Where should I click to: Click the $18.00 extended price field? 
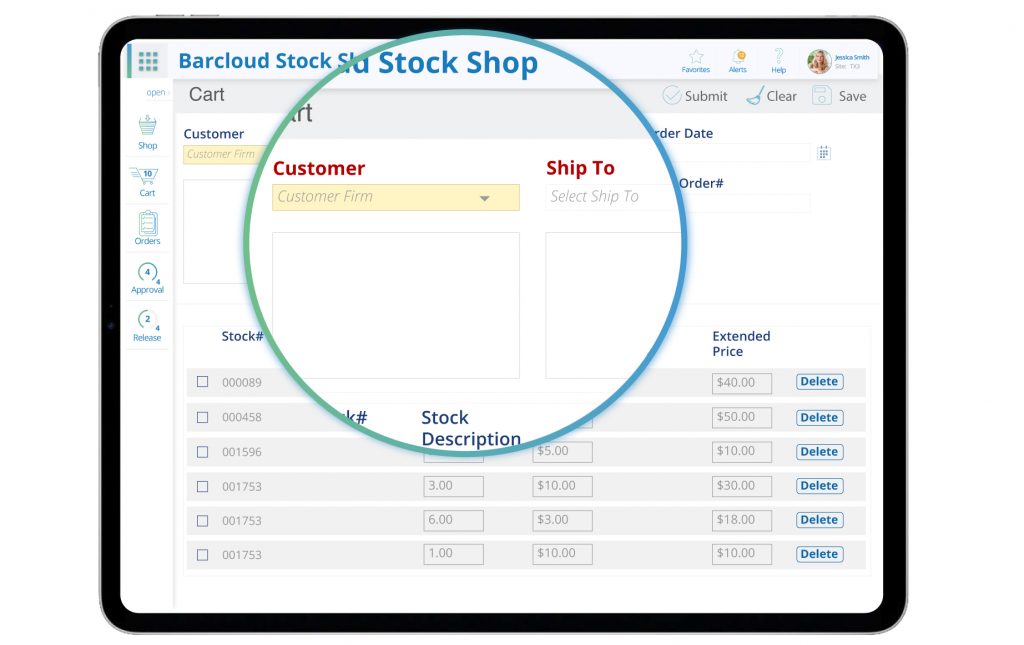pos(742,520)
